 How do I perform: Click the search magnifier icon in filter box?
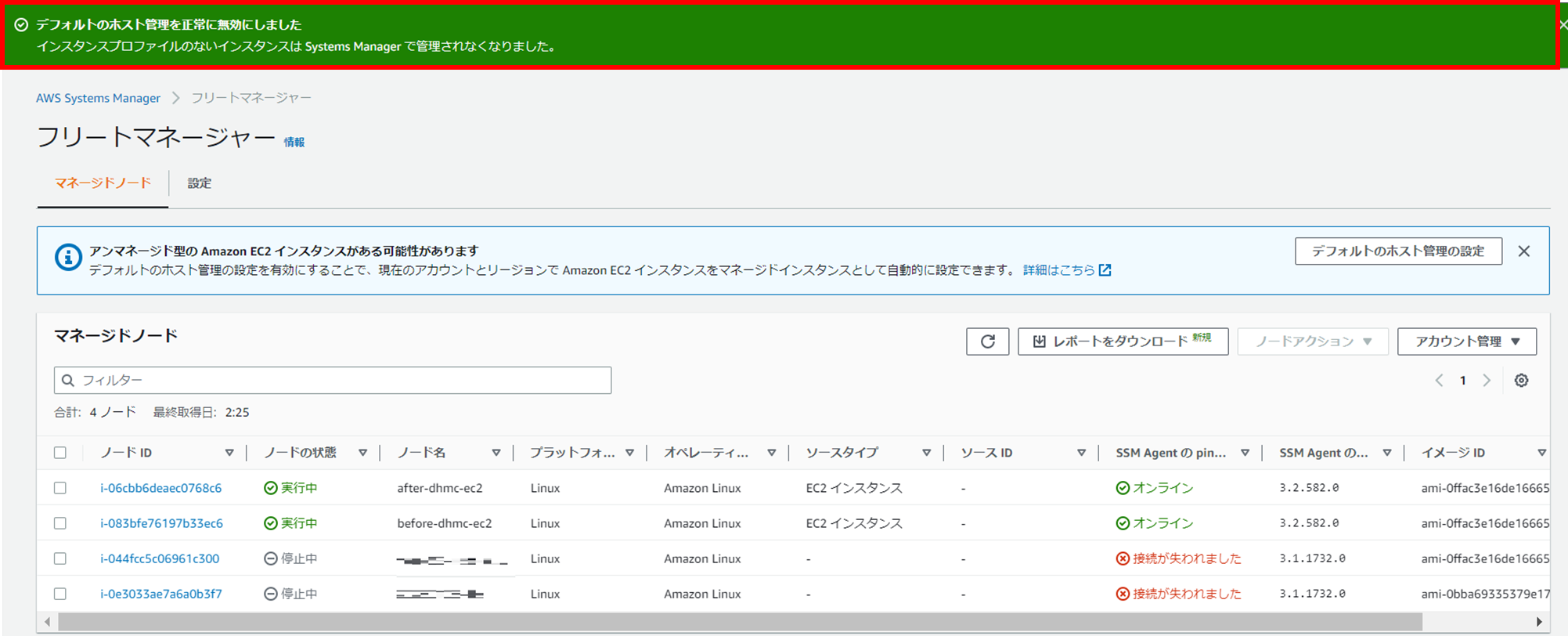[68, 381]
